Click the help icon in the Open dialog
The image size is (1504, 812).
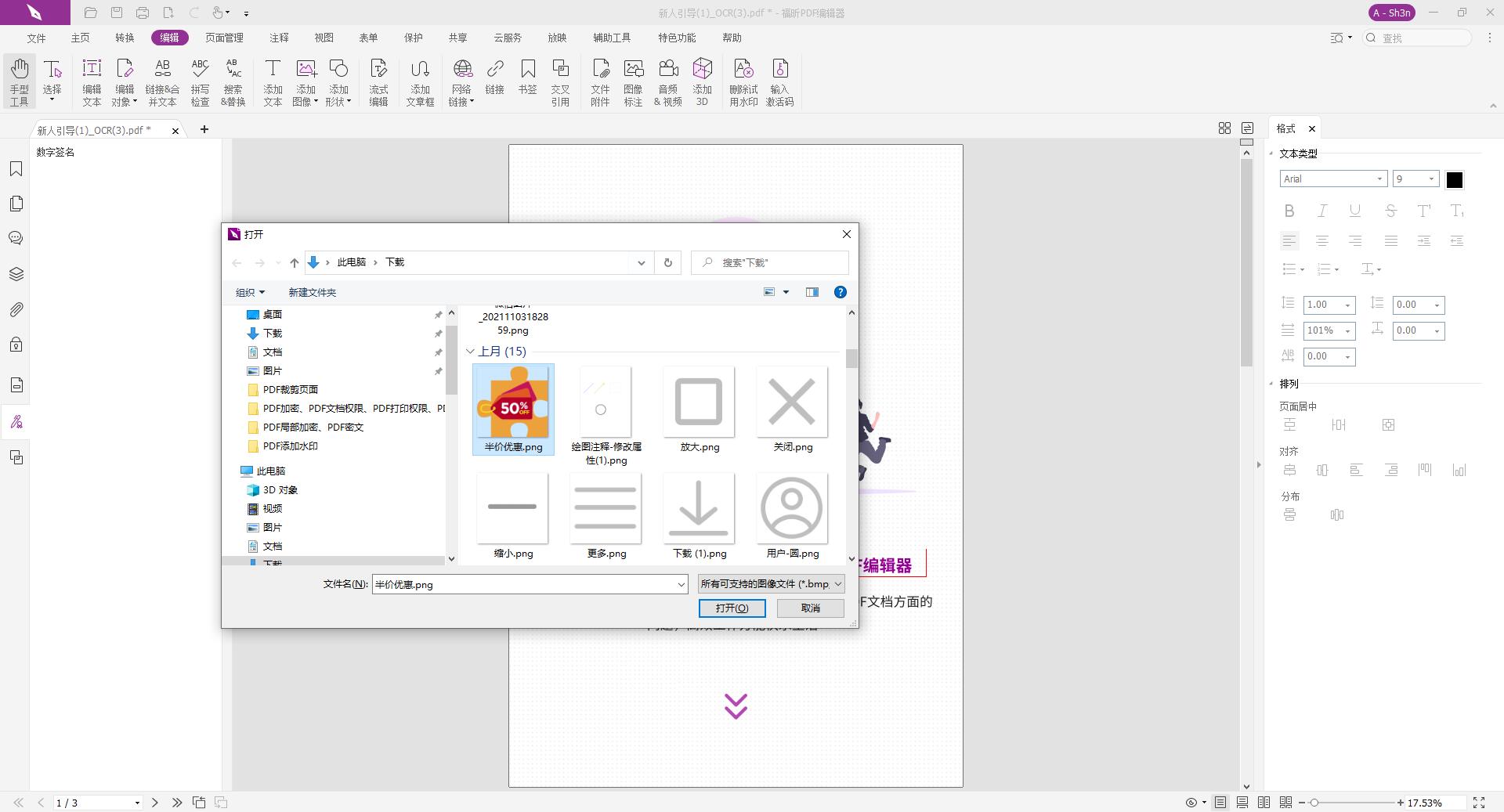pyautogui.click(x=840, y=292)
